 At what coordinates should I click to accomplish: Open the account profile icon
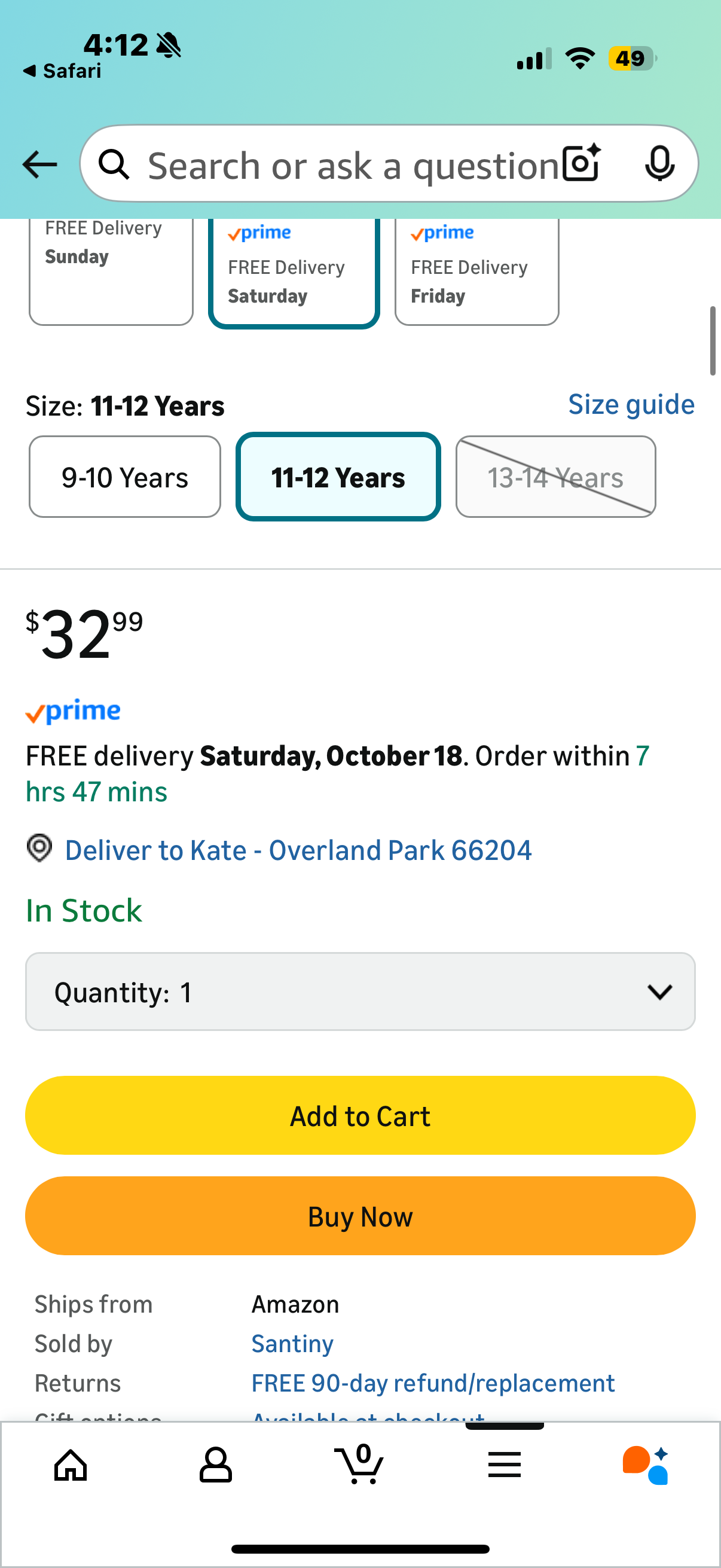215,1465
